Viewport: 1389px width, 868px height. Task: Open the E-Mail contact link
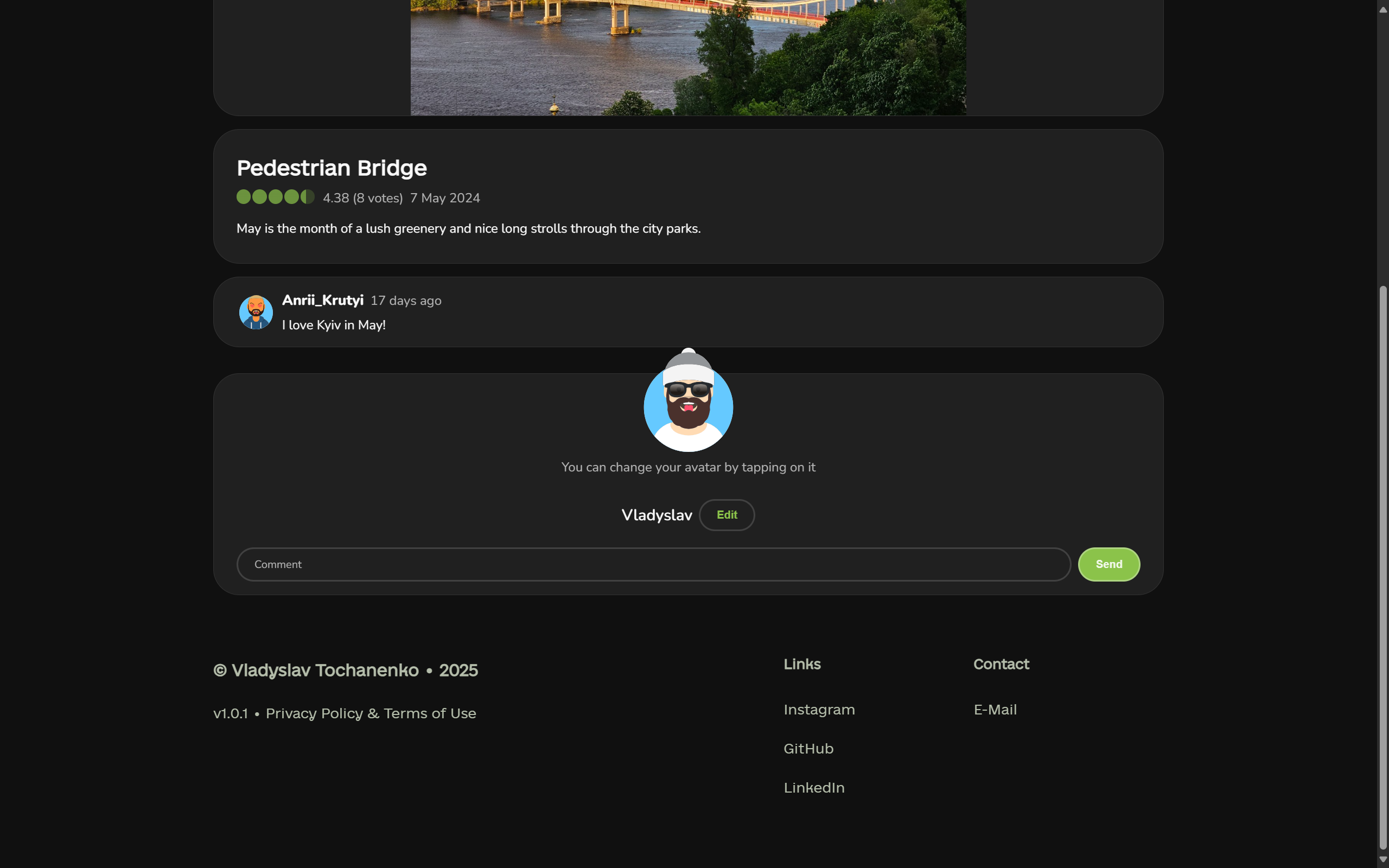pyautogui.click(x=995, y=710)
